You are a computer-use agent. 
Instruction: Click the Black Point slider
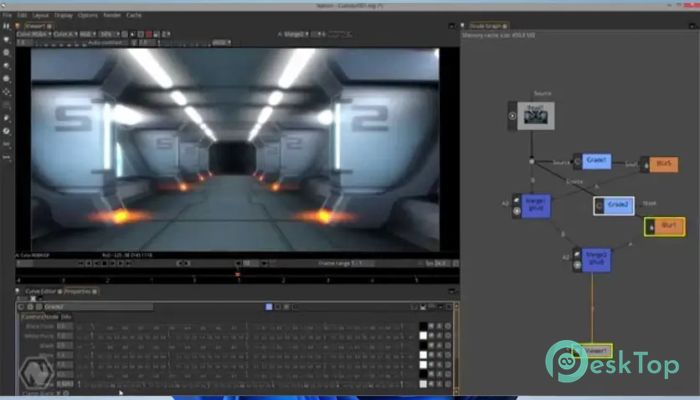246,327
